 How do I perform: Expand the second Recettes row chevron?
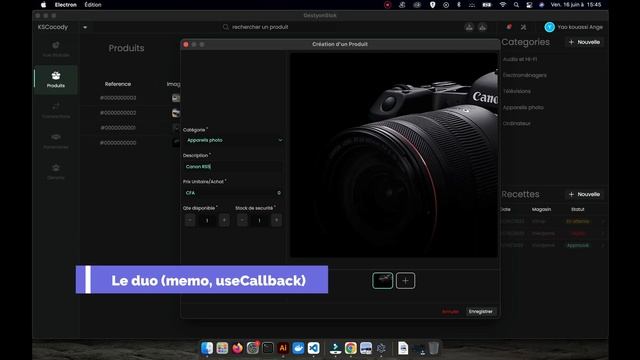pos(603,233)
